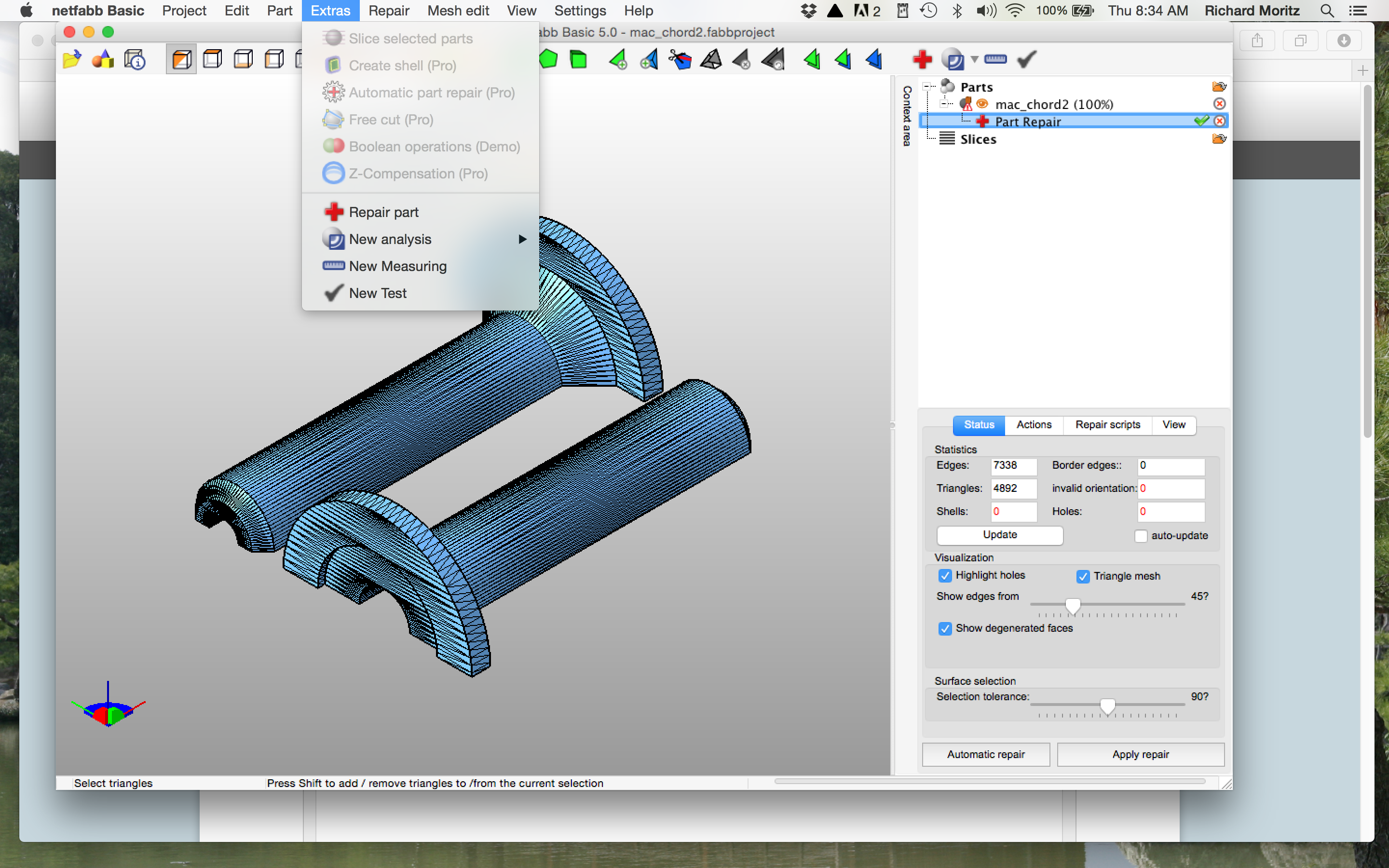This screenshot has width=1389, height=868.
Task: Click the Update statistics button
Action: coord(1000,534)
